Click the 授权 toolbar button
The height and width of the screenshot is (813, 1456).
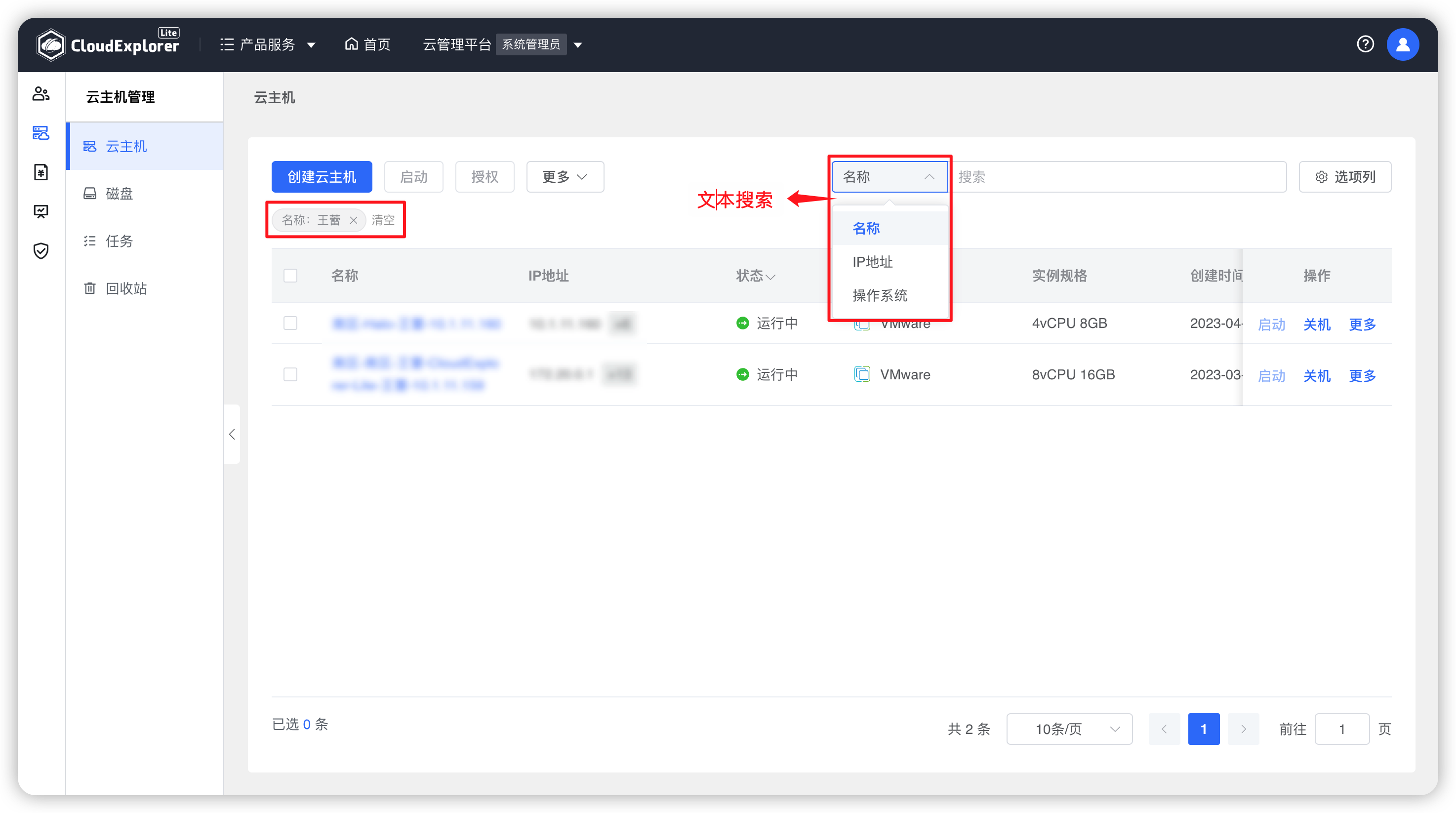click(x=485, y=177)
